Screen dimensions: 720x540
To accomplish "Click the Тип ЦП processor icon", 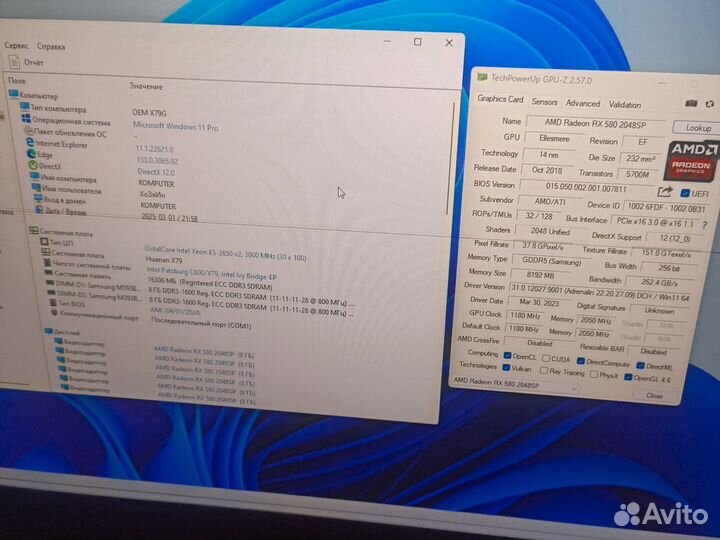I will pos(44,241).
